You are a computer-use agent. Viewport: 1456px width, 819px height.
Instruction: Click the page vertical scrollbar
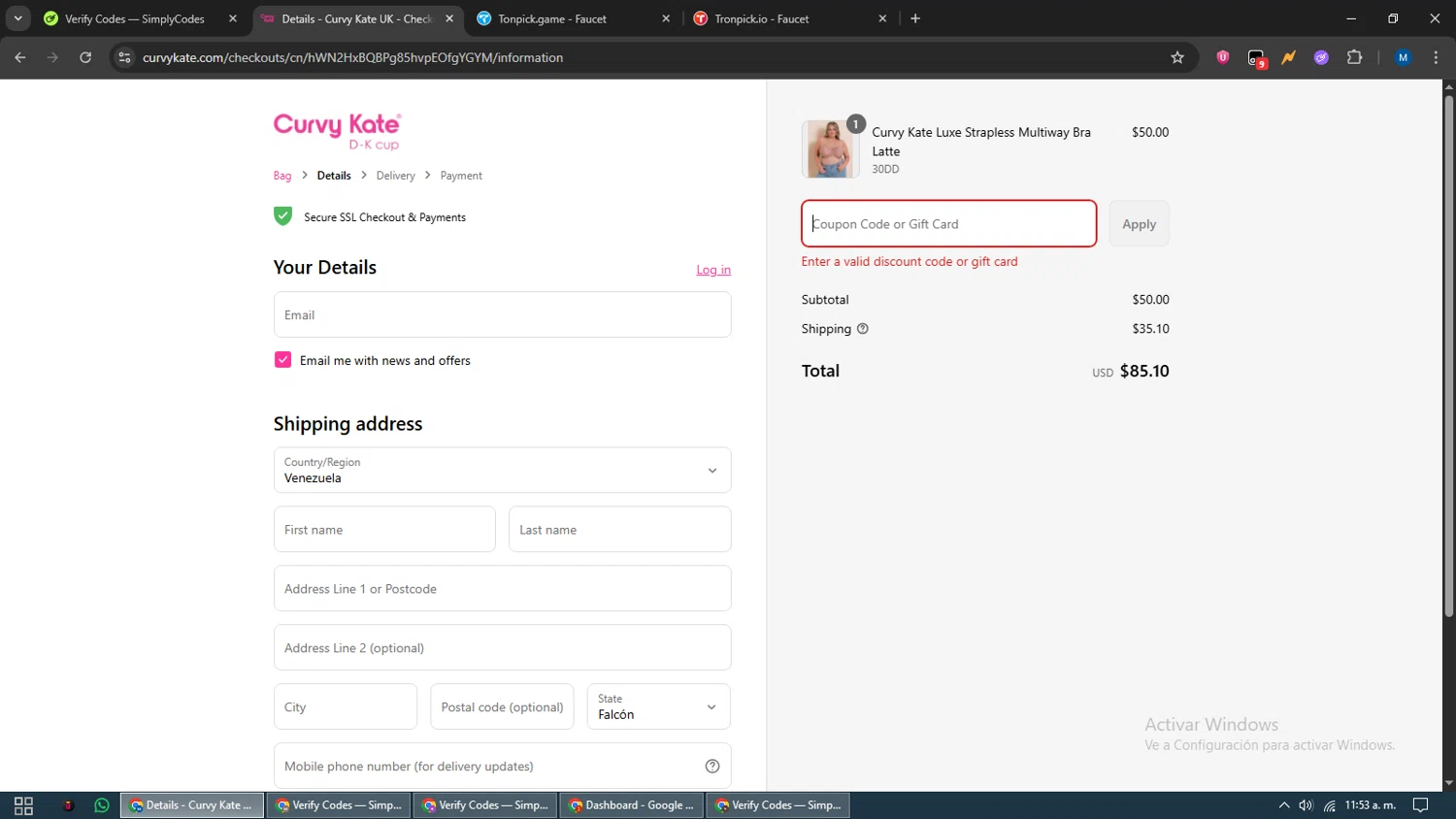[1448, 354]
